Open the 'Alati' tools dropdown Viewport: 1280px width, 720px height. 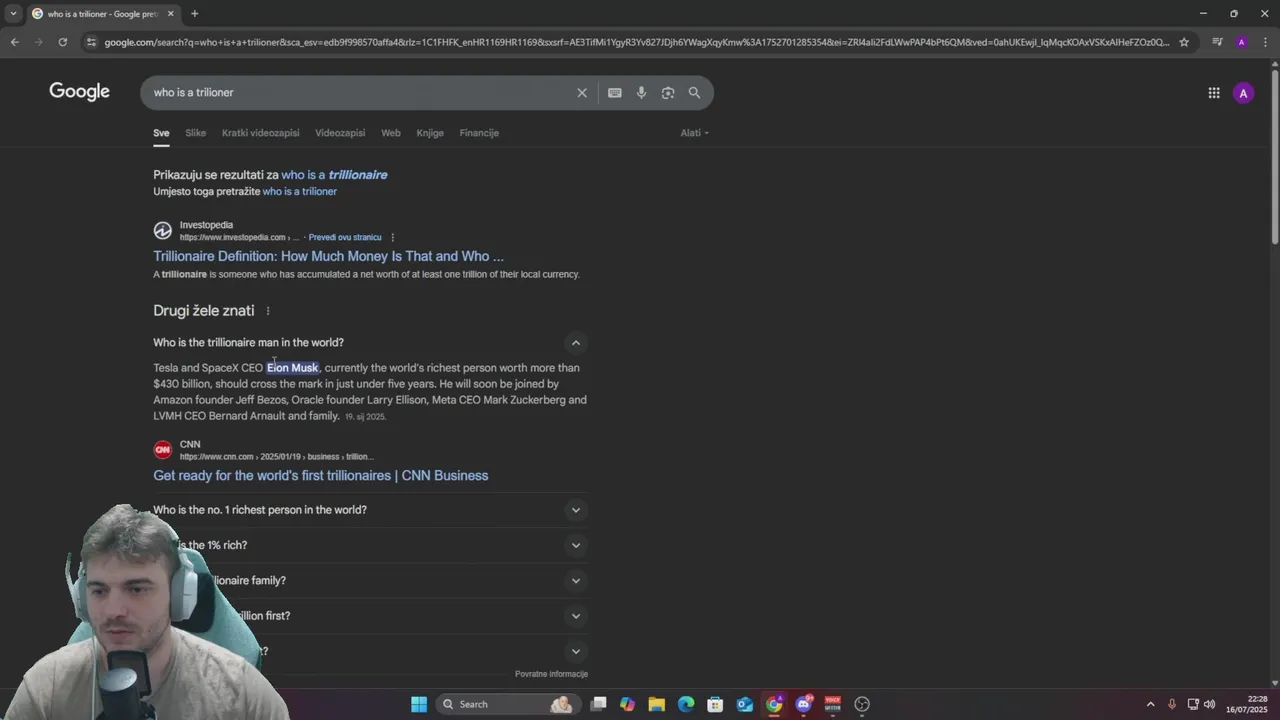694,133
